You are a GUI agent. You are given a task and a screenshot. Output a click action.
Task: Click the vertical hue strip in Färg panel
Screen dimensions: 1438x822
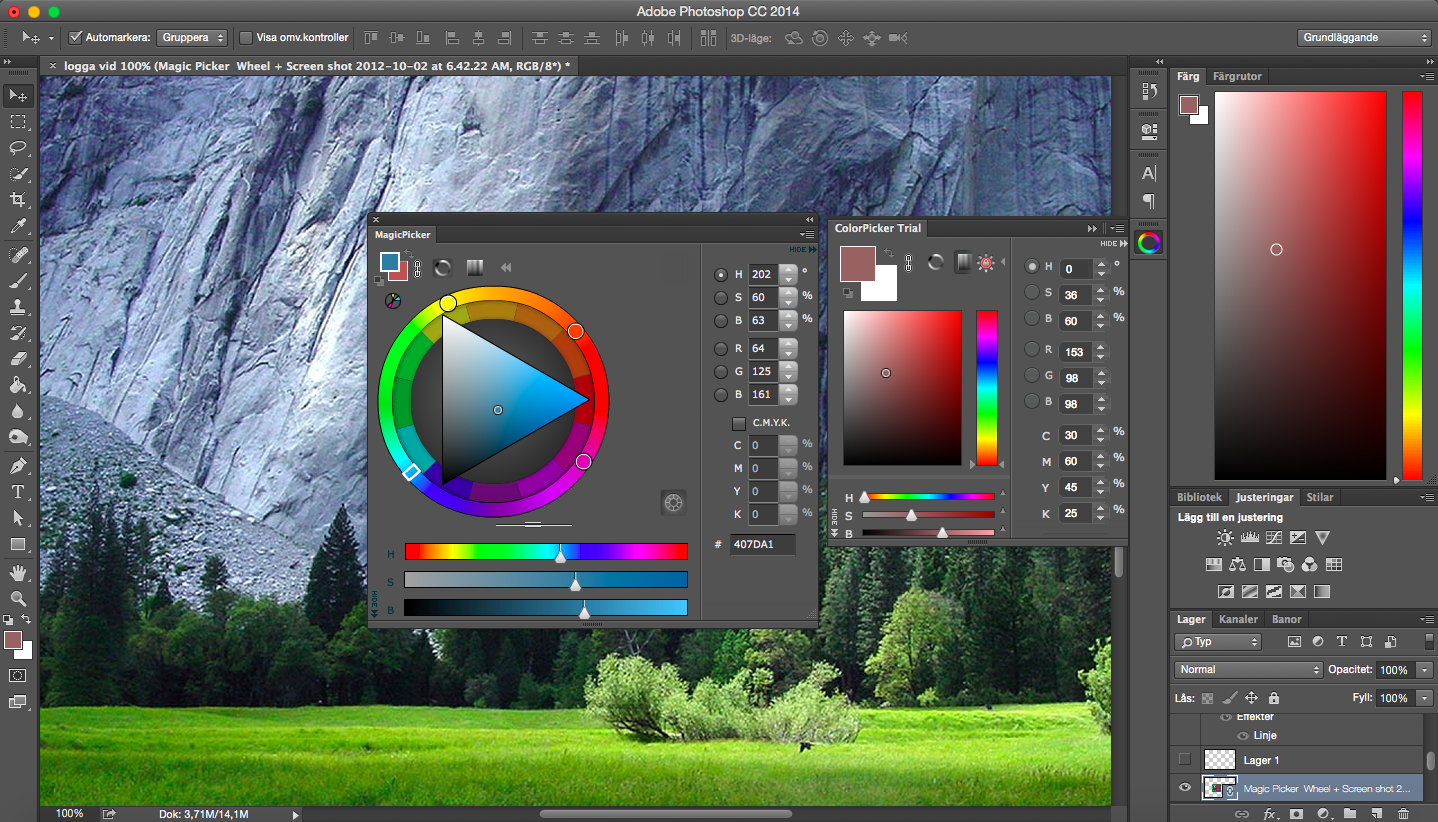[1412, 286]
